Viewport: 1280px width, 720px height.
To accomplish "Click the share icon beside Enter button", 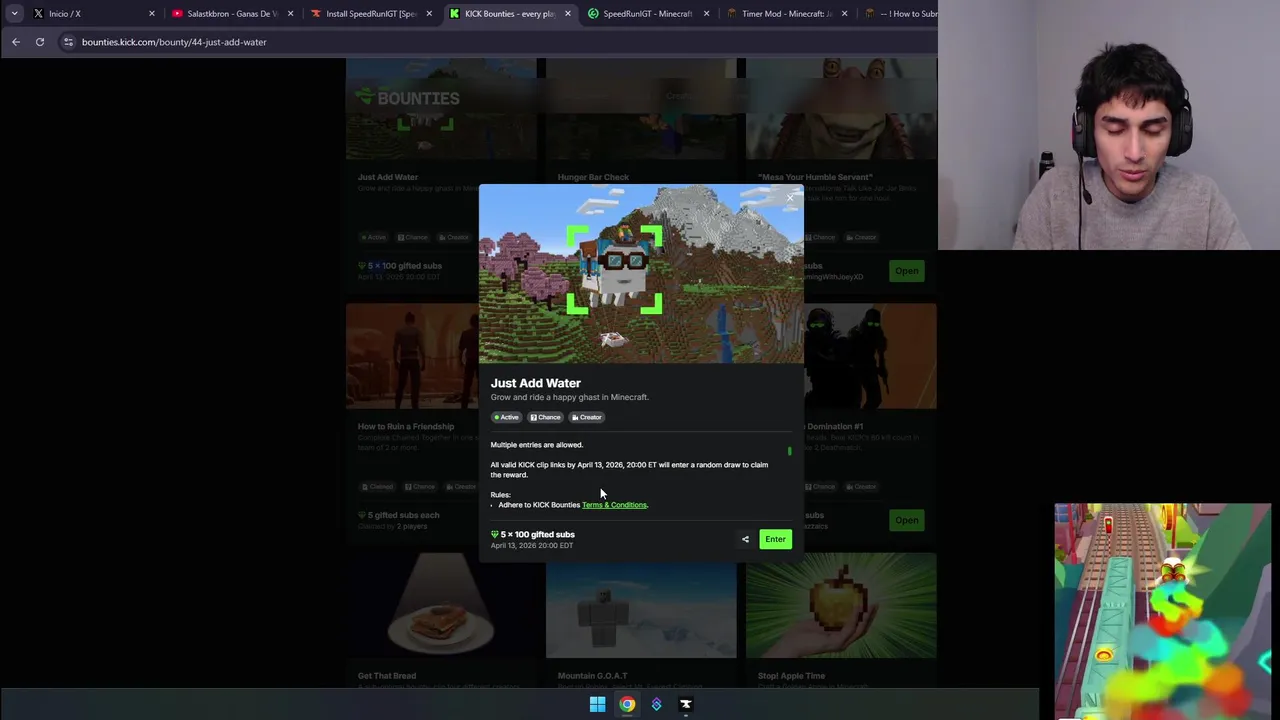I will (745, 539).
